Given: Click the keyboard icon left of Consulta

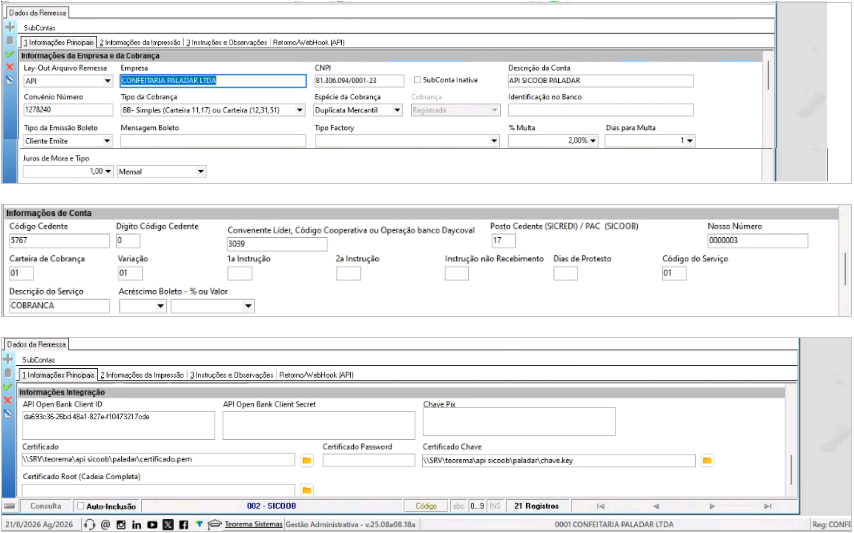Looking at the screenshot, I should coord(9,506).
